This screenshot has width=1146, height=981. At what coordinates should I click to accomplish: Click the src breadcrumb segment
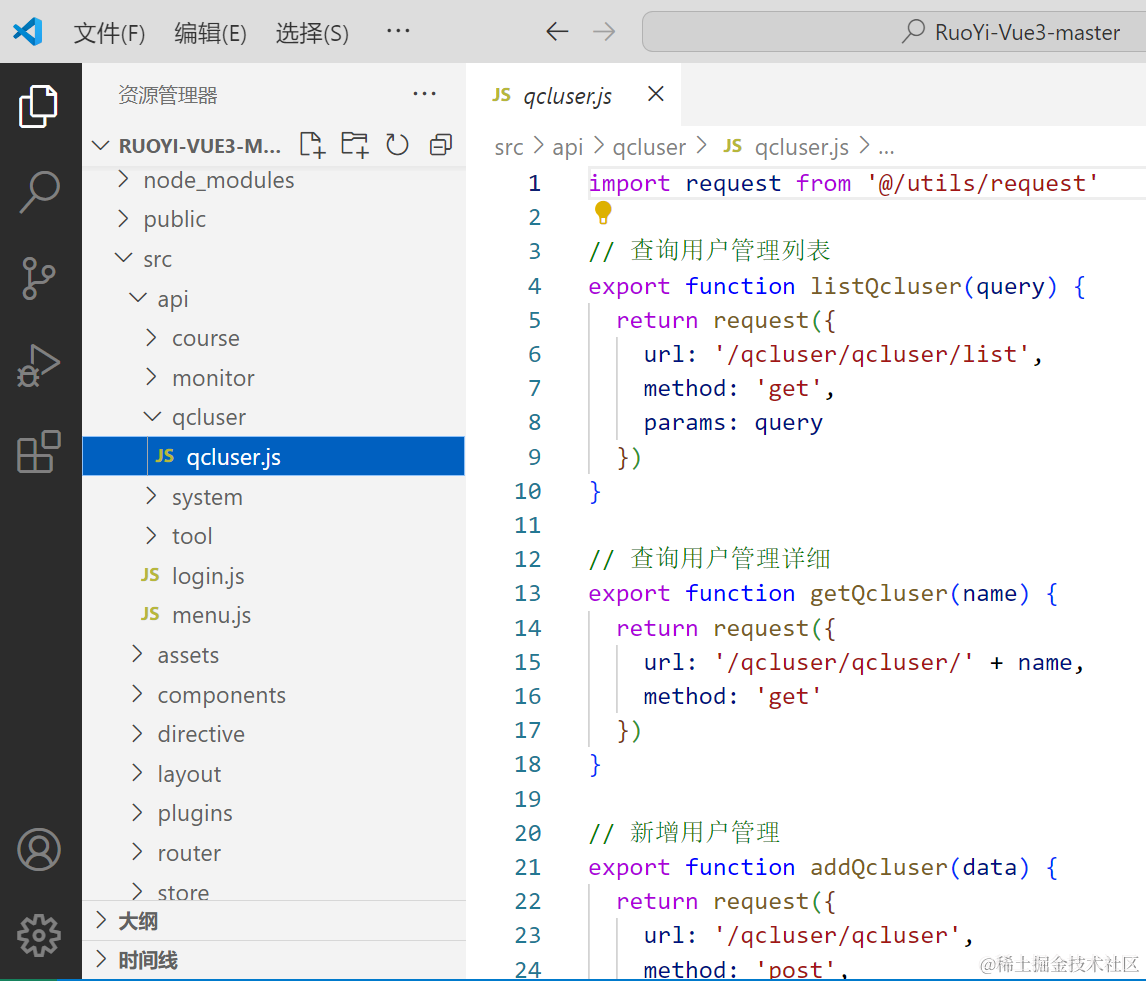click(509, 148)
